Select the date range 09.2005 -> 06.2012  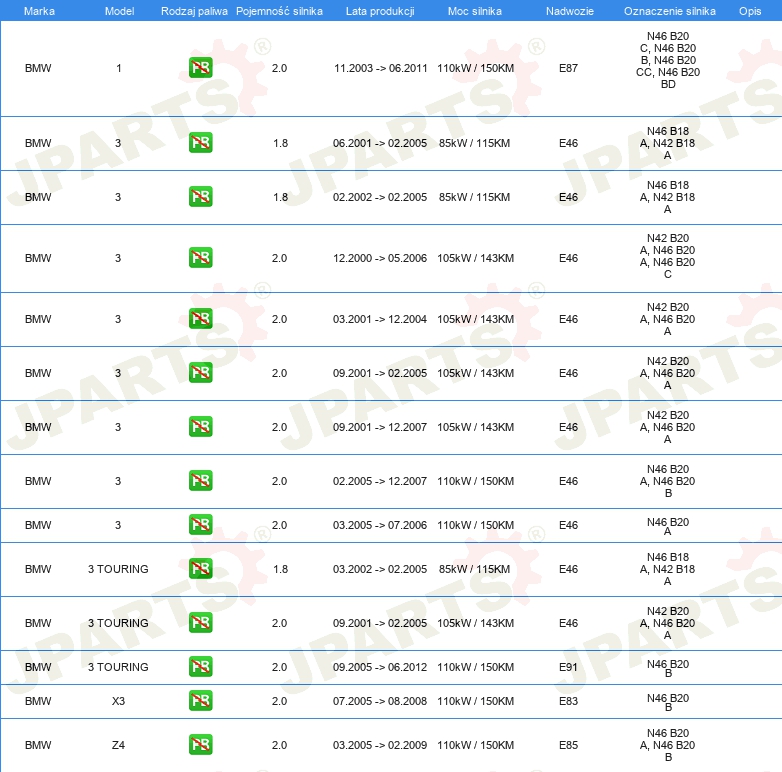tap(380, 667)
